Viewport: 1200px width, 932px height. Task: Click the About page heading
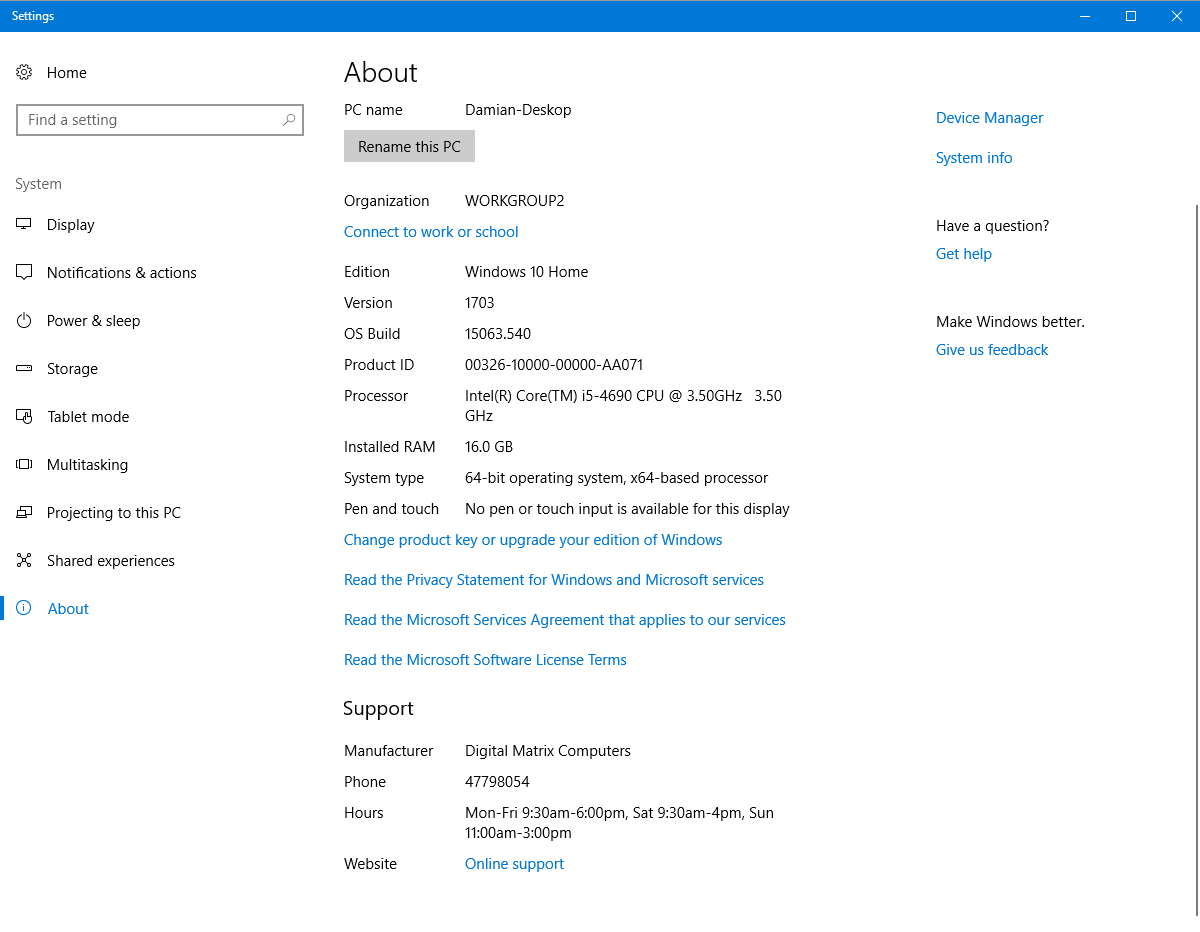pyautogui.click(x=380, y=72)
